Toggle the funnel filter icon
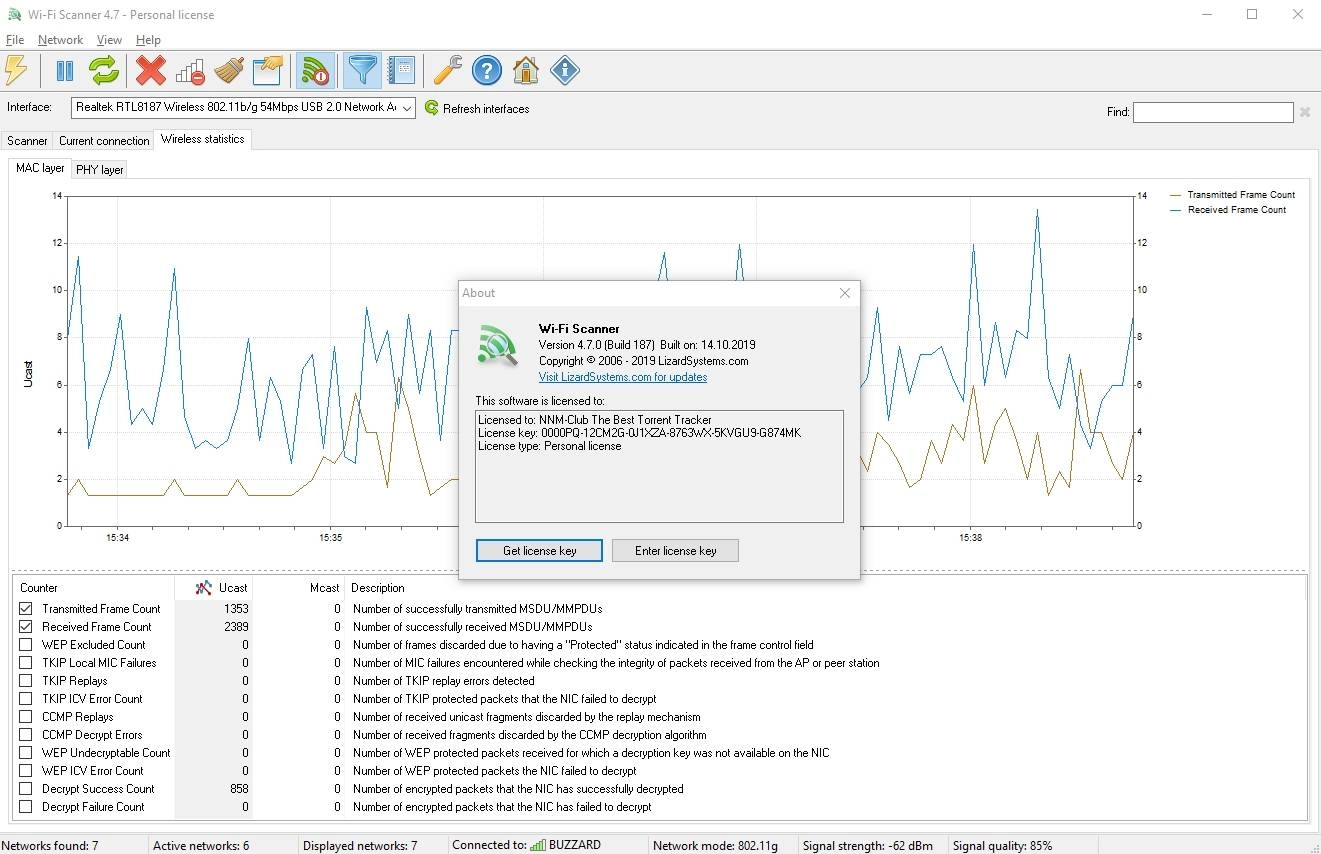 (x=362, y=70)
